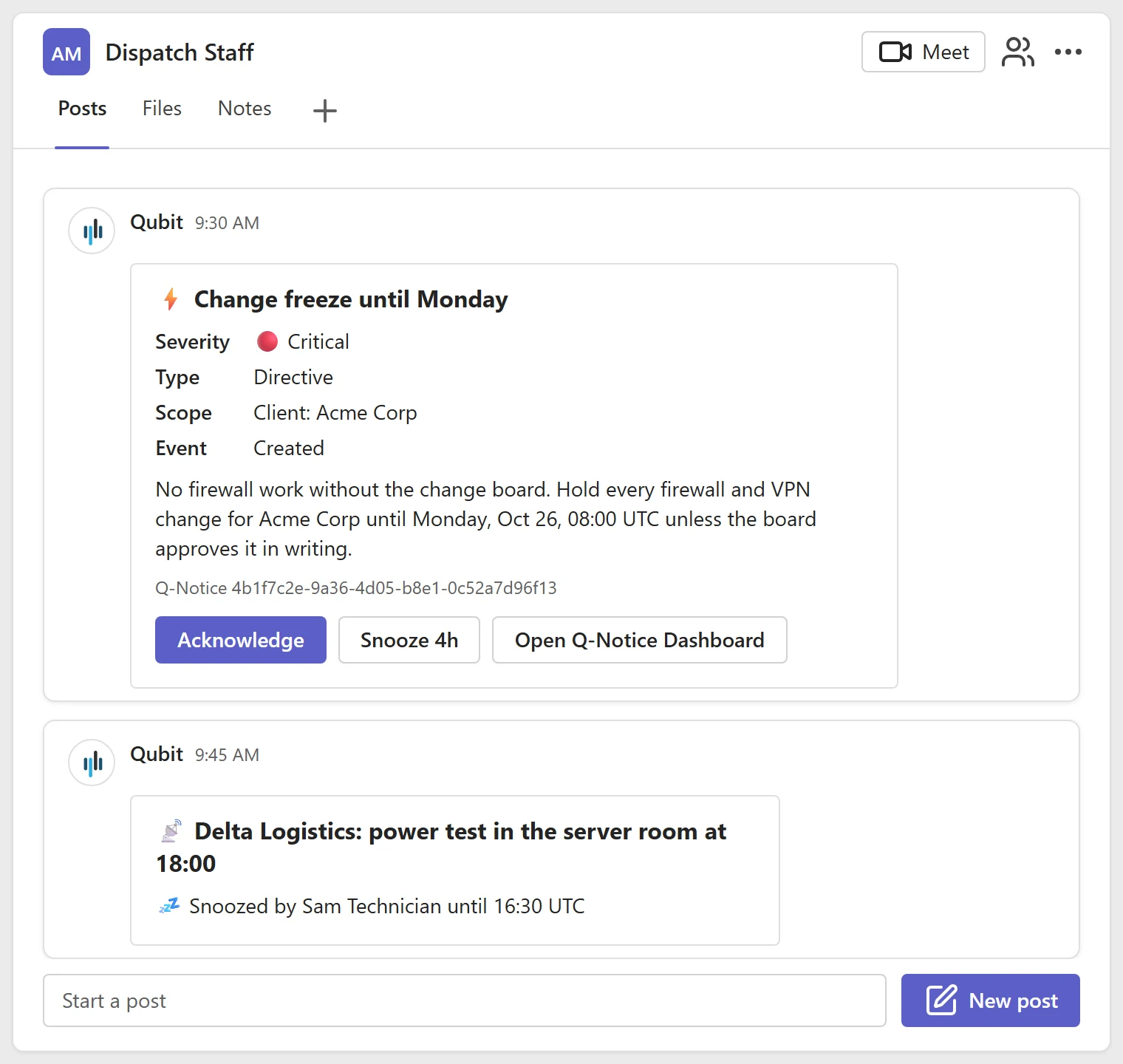Screen dimensions: 1123x1064
Task: Click the Client: Acme Corp scope value
Action: click(335, 412)
